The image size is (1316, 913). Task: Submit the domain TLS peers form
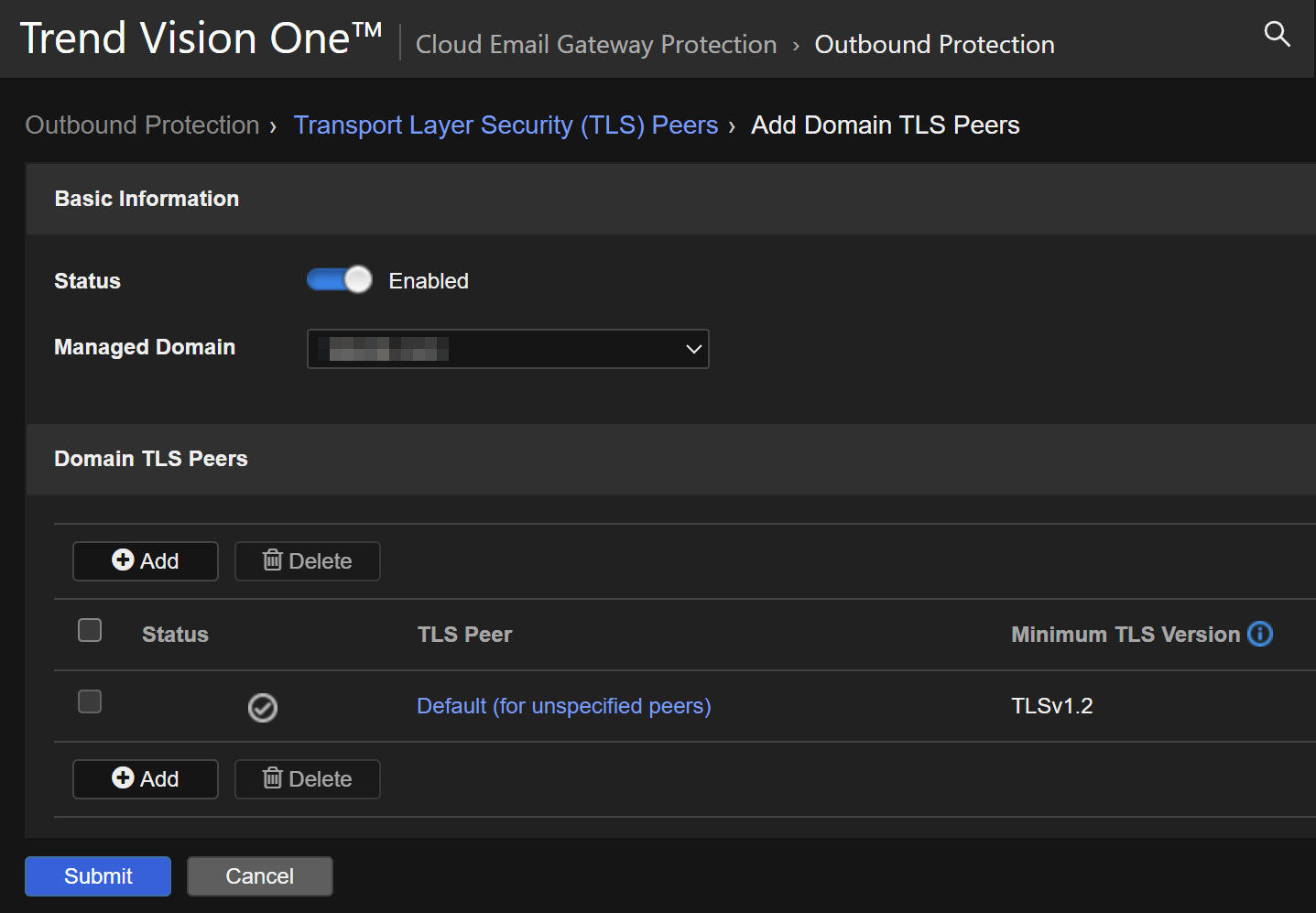tap(98, 876)
